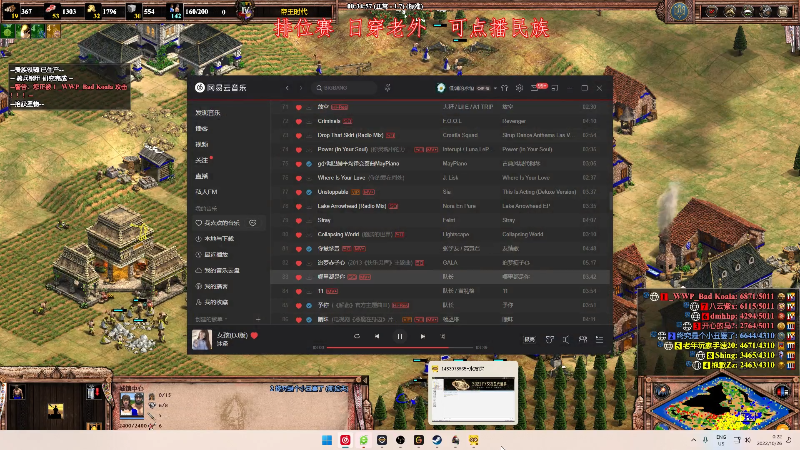
Task: Unlike the song Drop That Skirt
Action: [298, 136]
